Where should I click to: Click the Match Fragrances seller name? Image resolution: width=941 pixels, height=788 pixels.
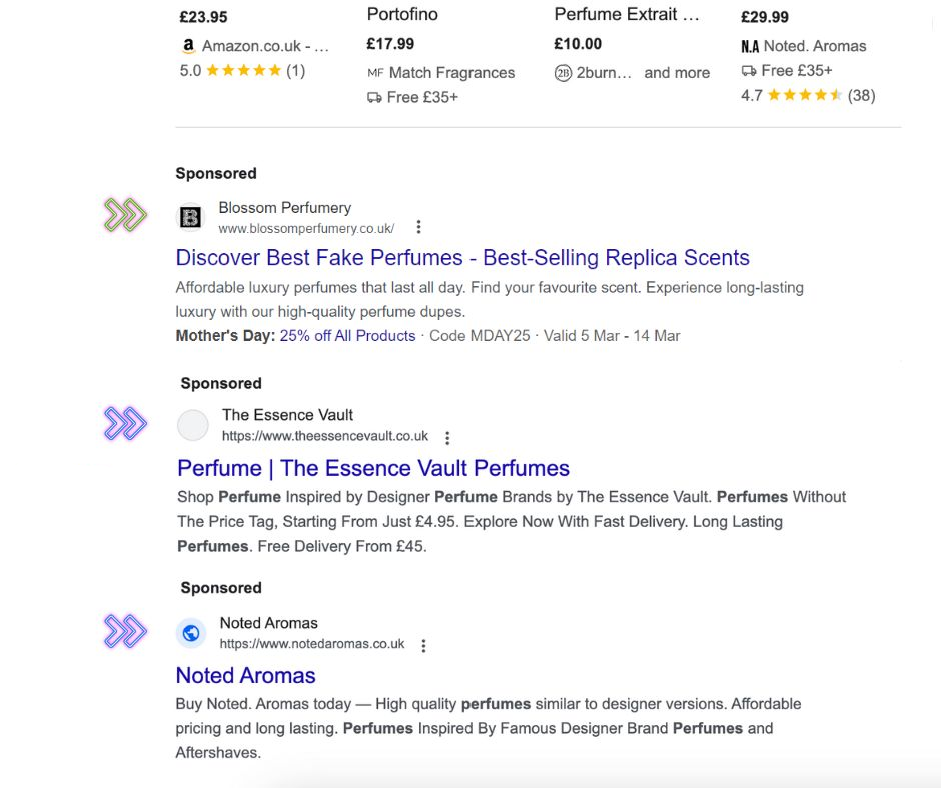point(452,73)
